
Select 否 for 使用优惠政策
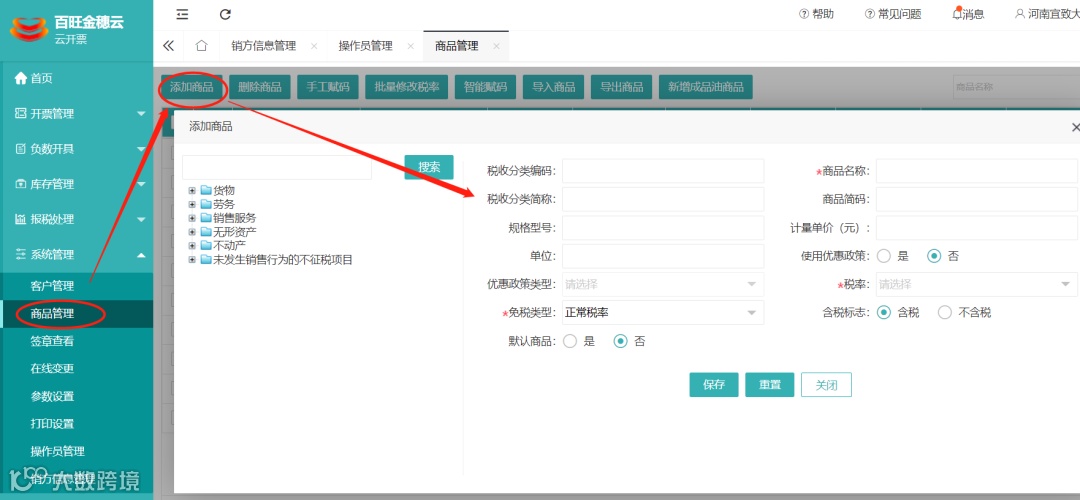pyautogui.click(x=934, y=256)
